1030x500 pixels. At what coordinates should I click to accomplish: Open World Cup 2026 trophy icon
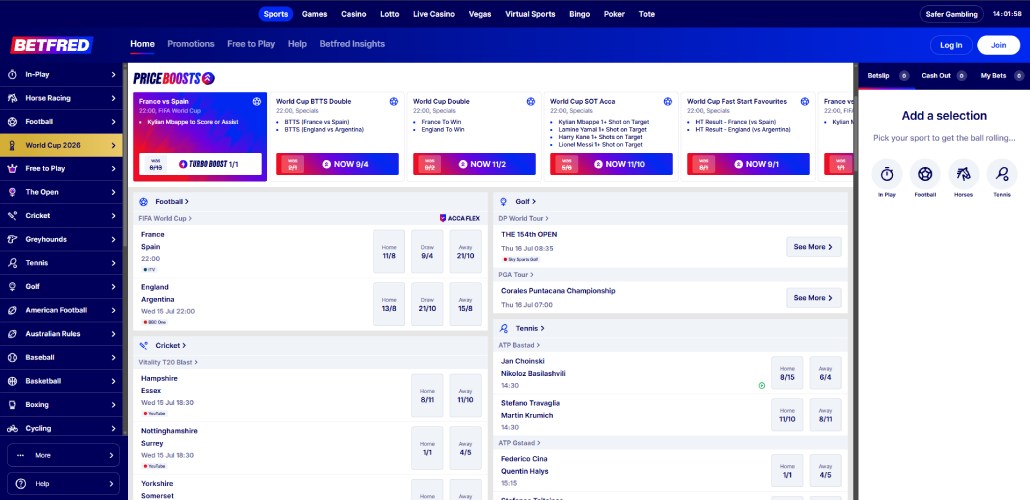click(12, 145)
